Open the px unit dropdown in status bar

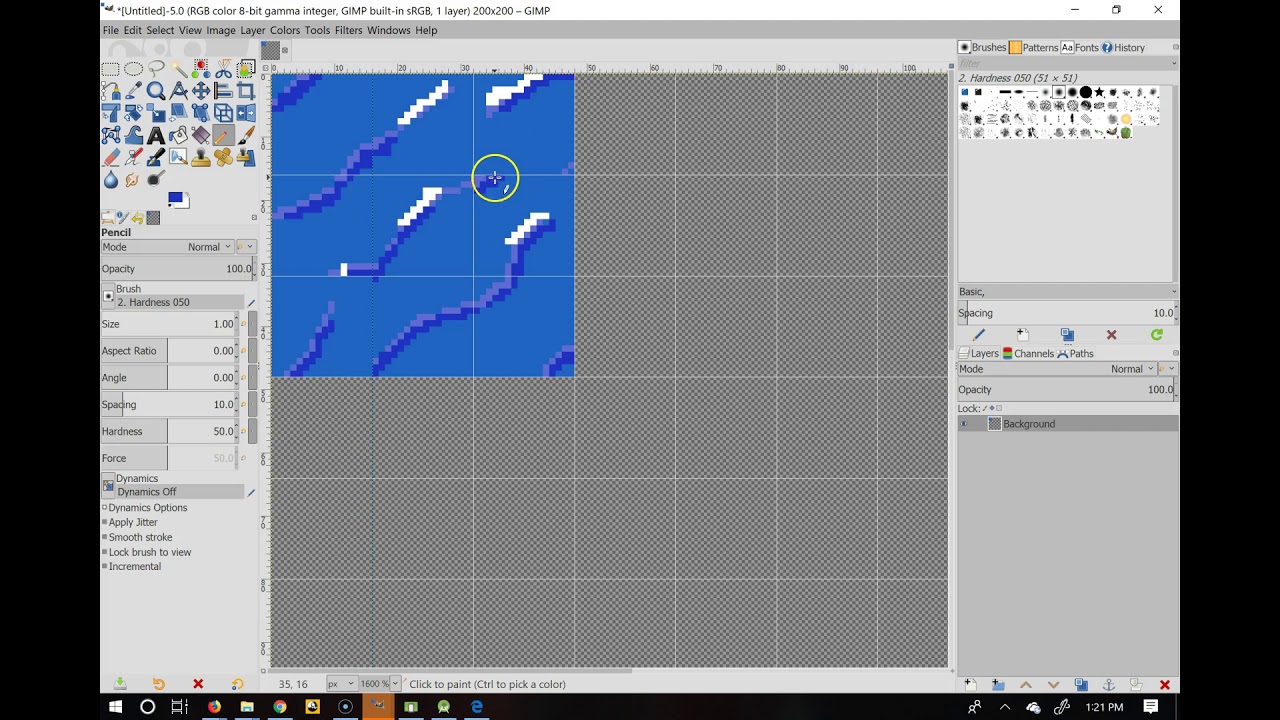(340, 684)
